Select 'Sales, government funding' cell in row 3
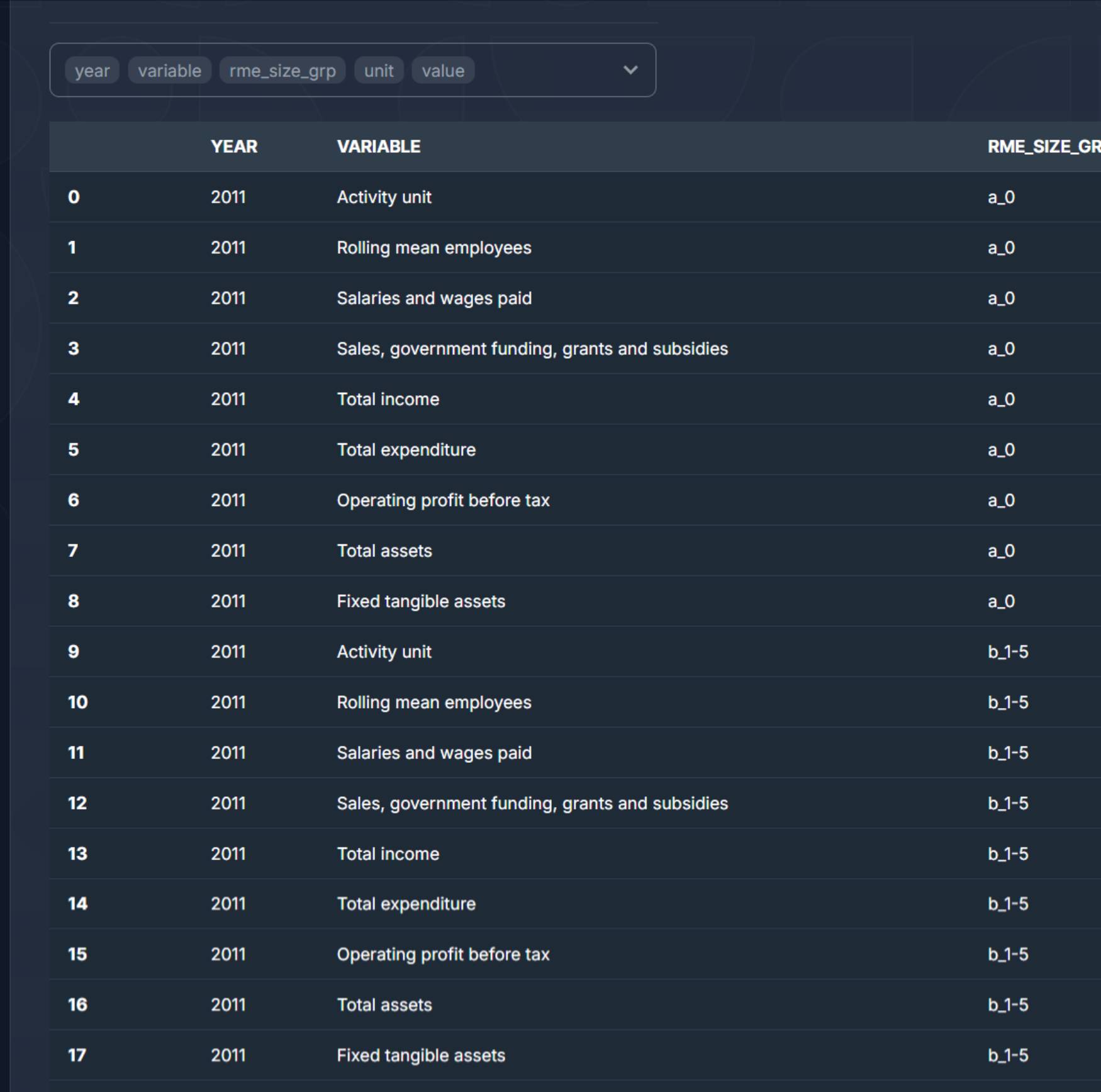The width and height of the screenshot is (1101, 1092). tap(532, 349)
